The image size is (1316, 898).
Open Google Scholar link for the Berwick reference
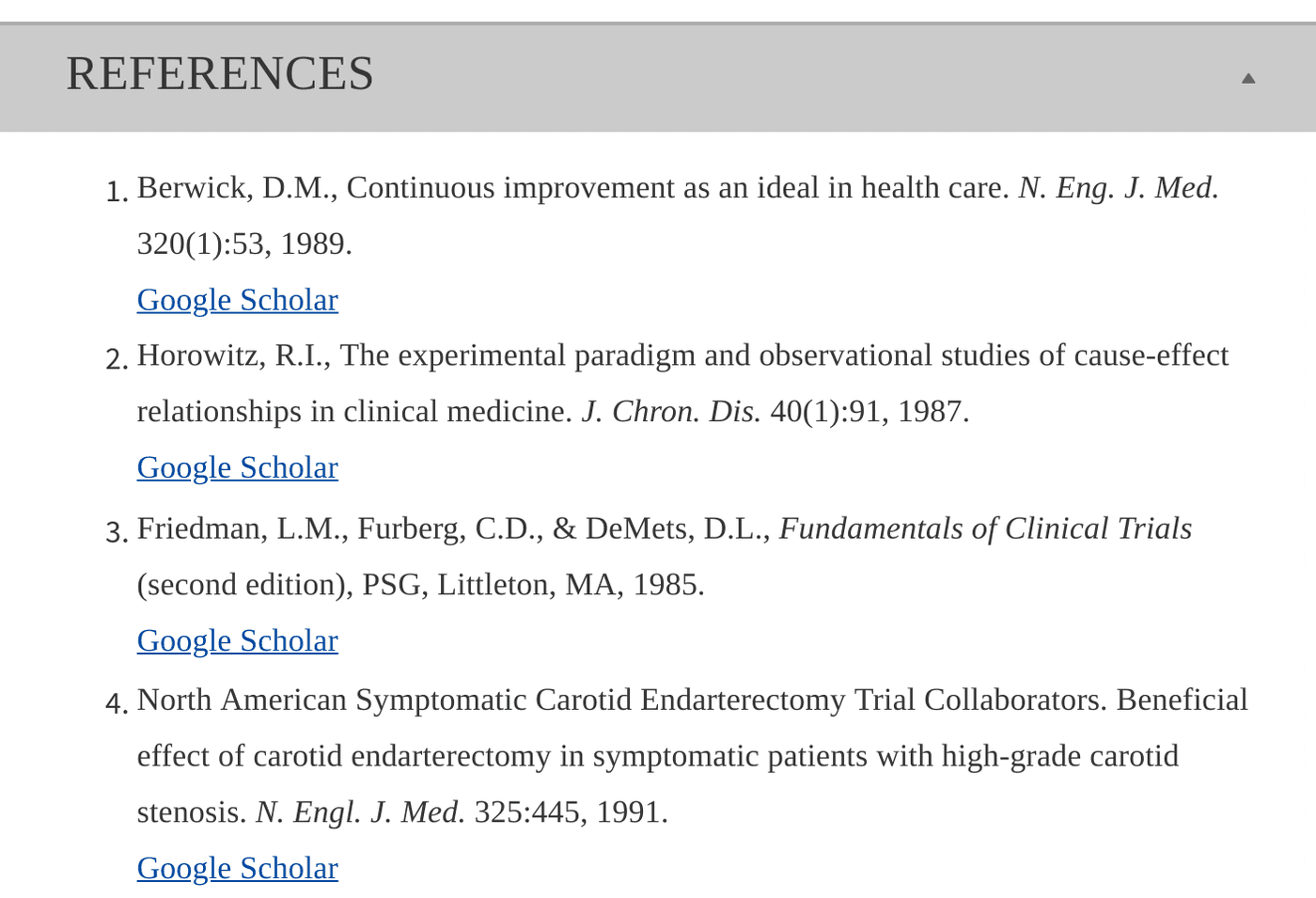click(x=237, y=299)
